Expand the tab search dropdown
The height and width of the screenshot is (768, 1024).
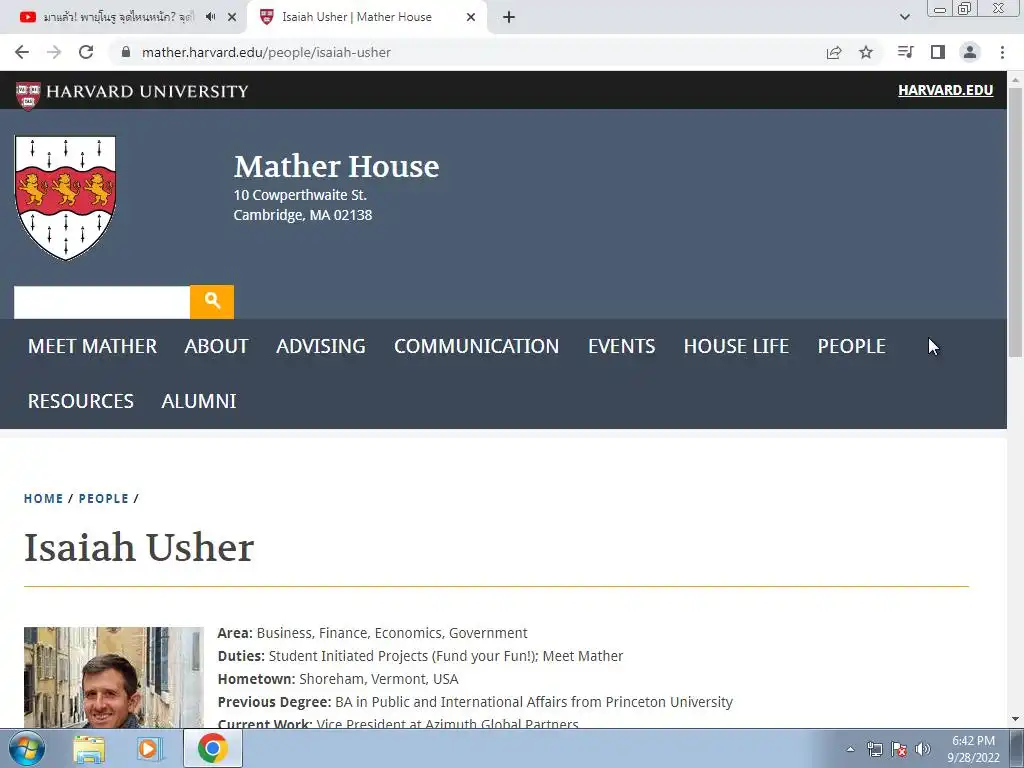(x=904, y=17)
